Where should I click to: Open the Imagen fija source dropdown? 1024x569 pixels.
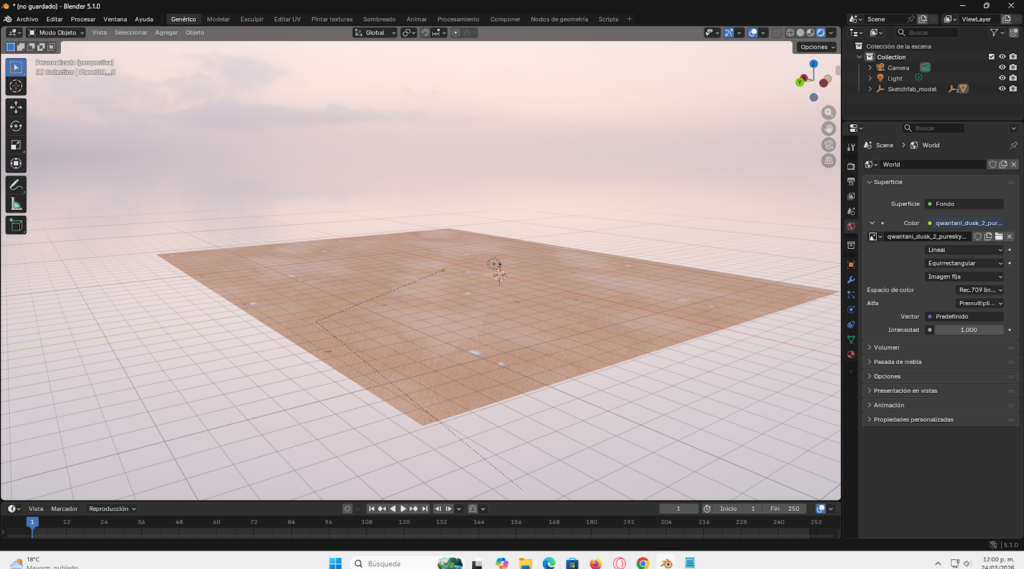[x=964, y=276]
